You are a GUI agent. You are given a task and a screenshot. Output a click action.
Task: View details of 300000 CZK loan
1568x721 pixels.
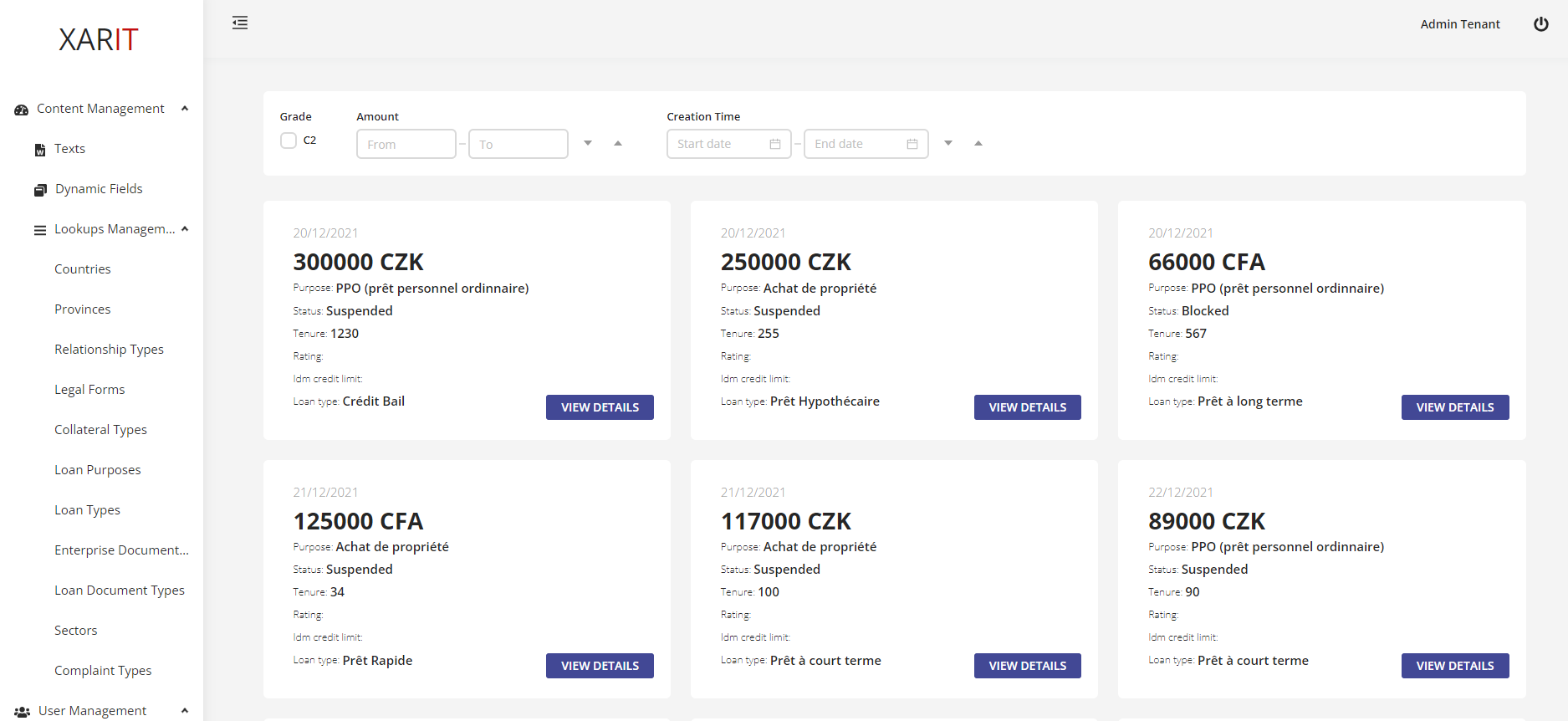tap(600, 407)
